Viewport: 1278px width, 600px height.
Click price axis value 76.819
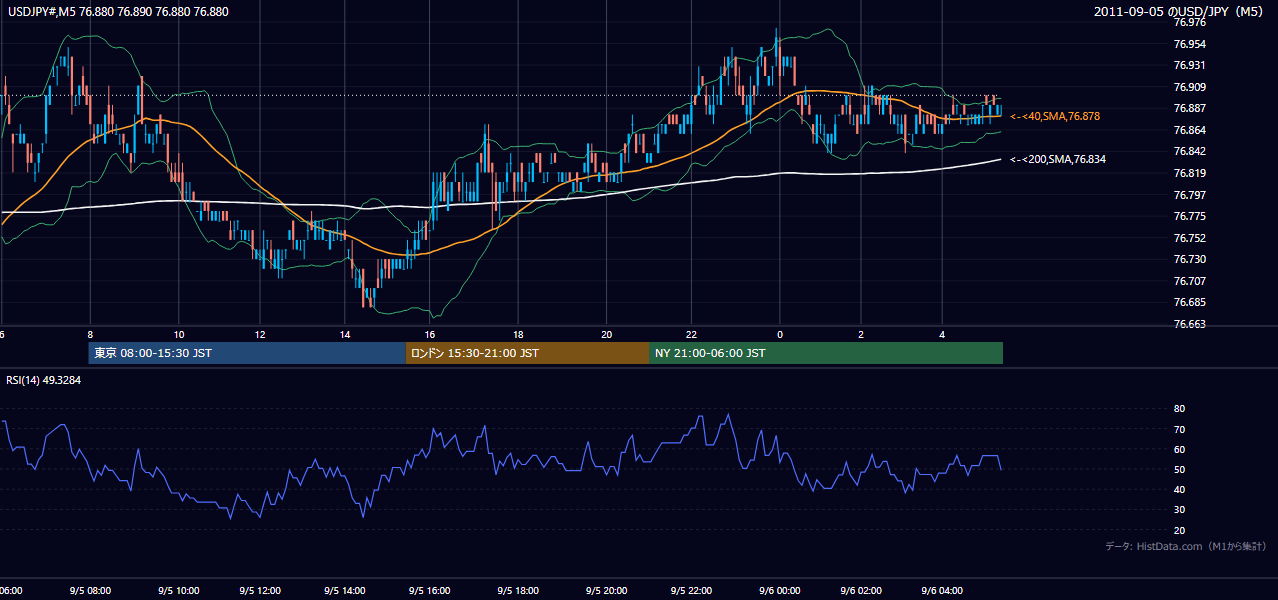click(x=1189, y=173)
